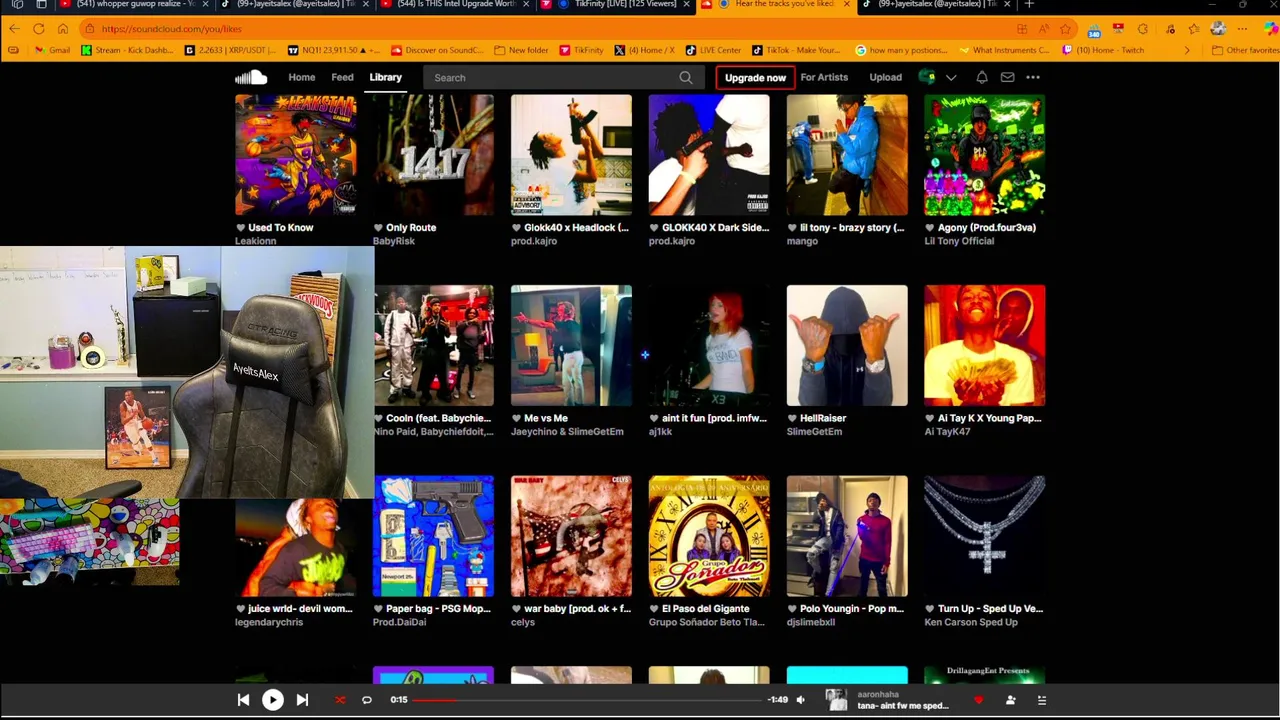
Task: Open the notifications bell
Action: (x=982, y=77)
